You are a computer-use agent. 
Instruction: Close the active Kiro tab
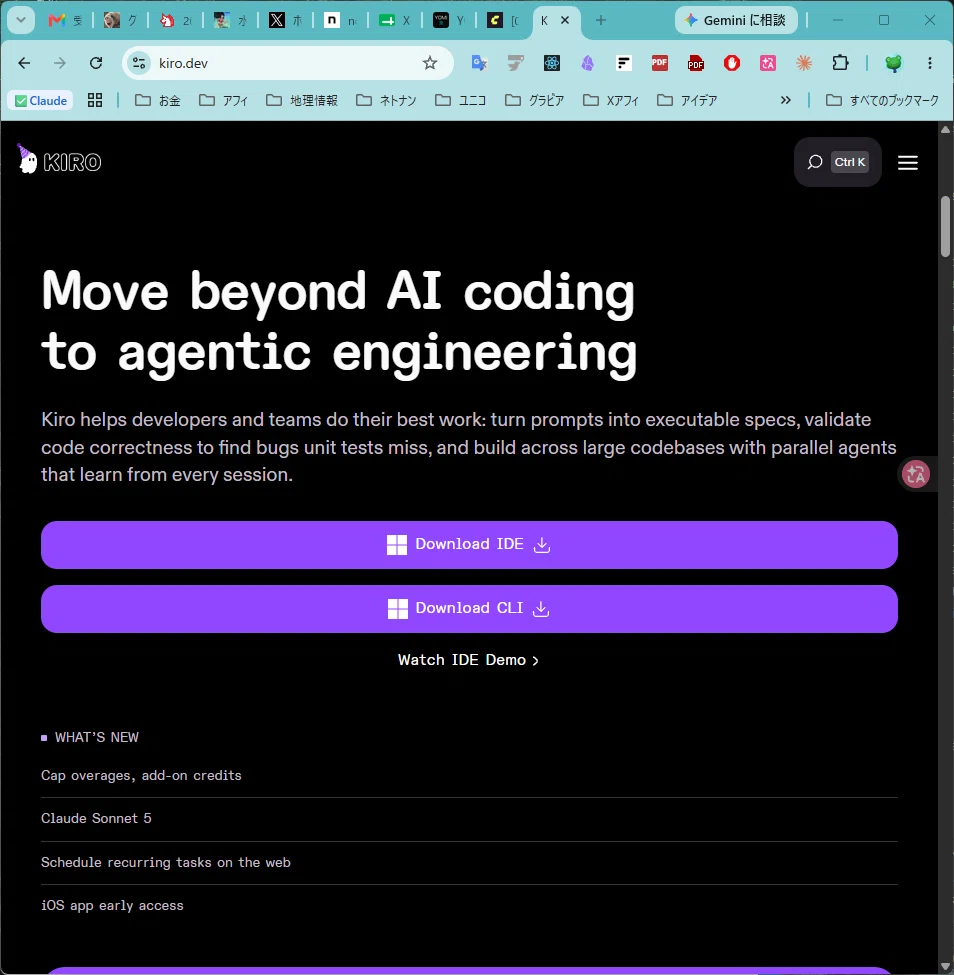pyautogui.click(x=565, y=21)
